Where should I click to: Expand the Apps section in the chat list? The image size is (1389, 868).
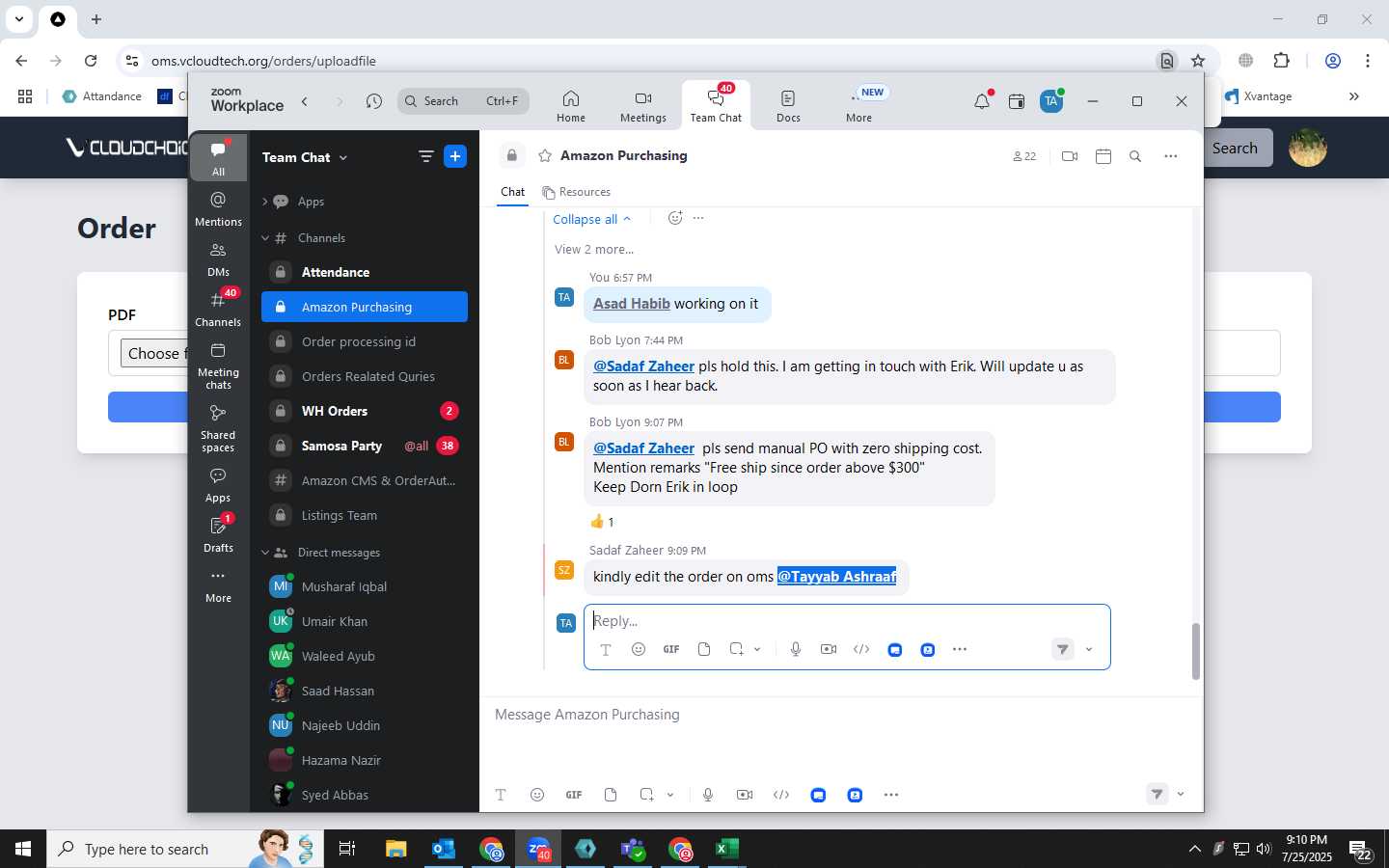click(x=265, y=202)
